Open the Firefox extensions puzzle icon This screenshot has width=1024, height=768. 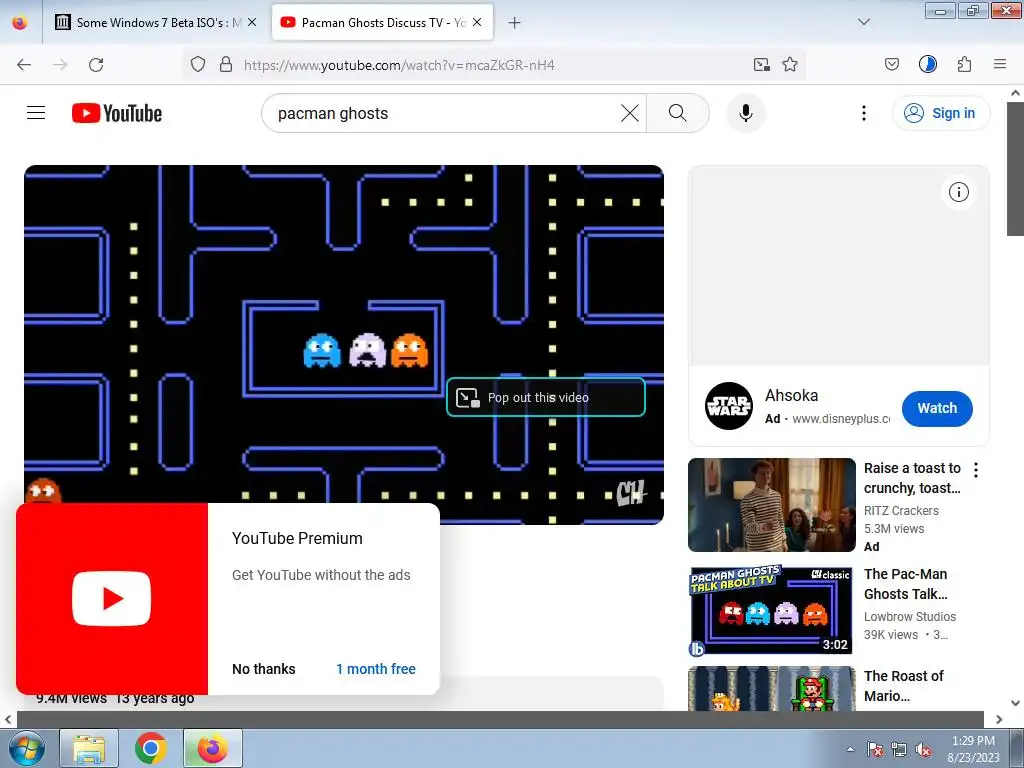tap(965, 65)
